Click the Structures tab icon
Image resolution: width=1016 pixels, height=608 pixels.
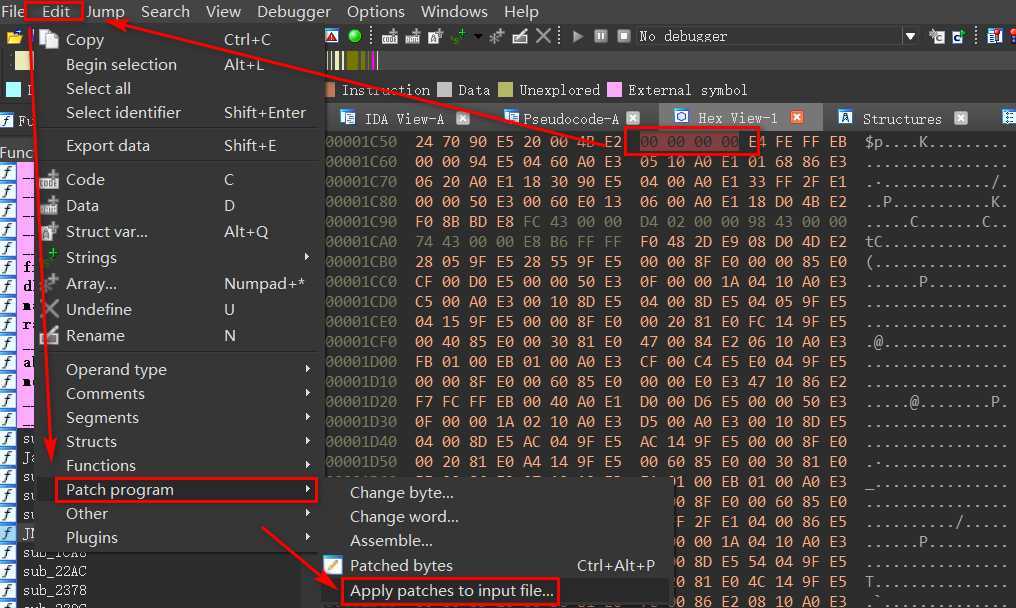[844, 117]
